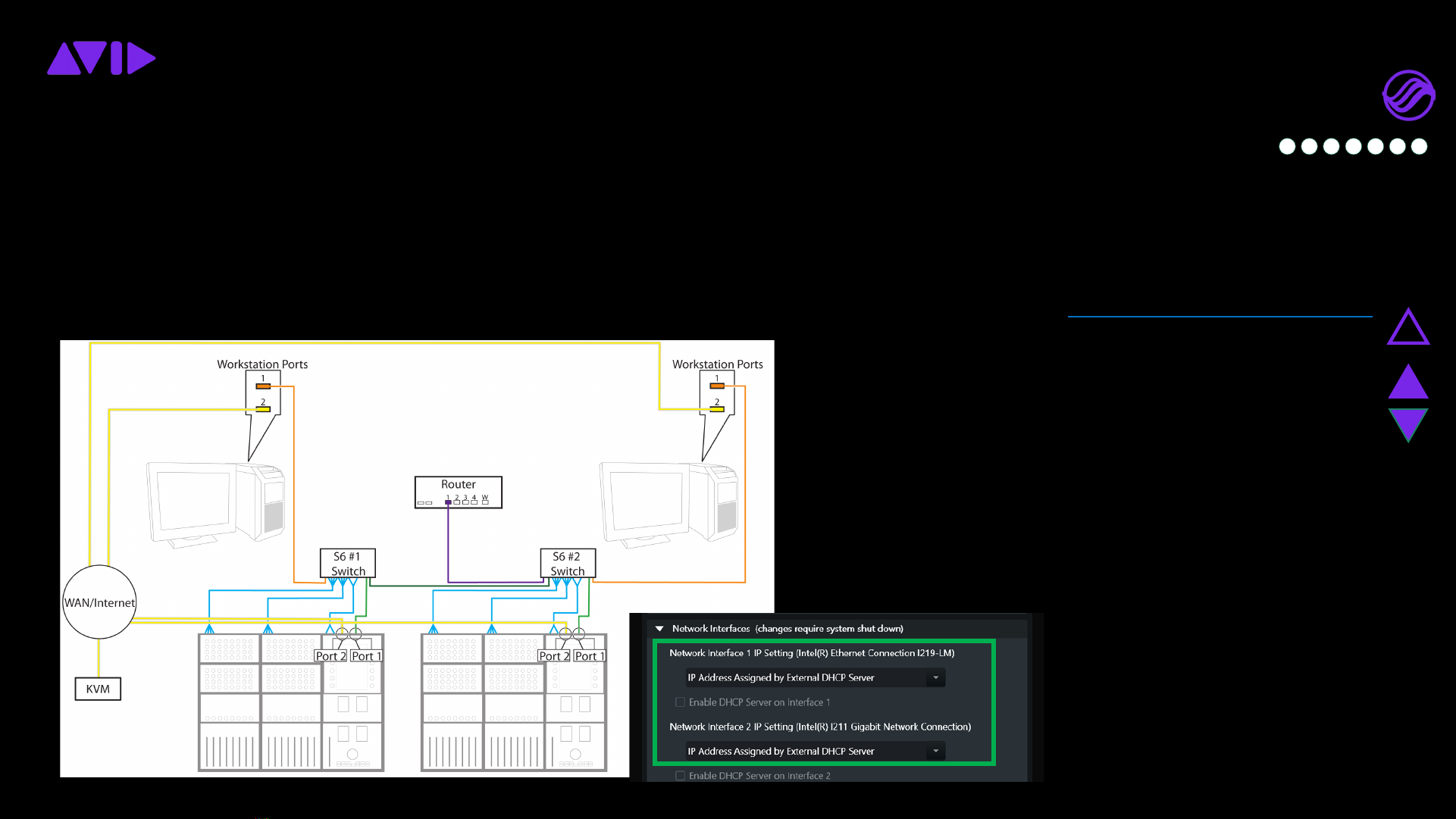Toggle Enable DHCP Server on Interface 1
The height and width of the screenshot is (819, 1456).
(x=680, y=702)
